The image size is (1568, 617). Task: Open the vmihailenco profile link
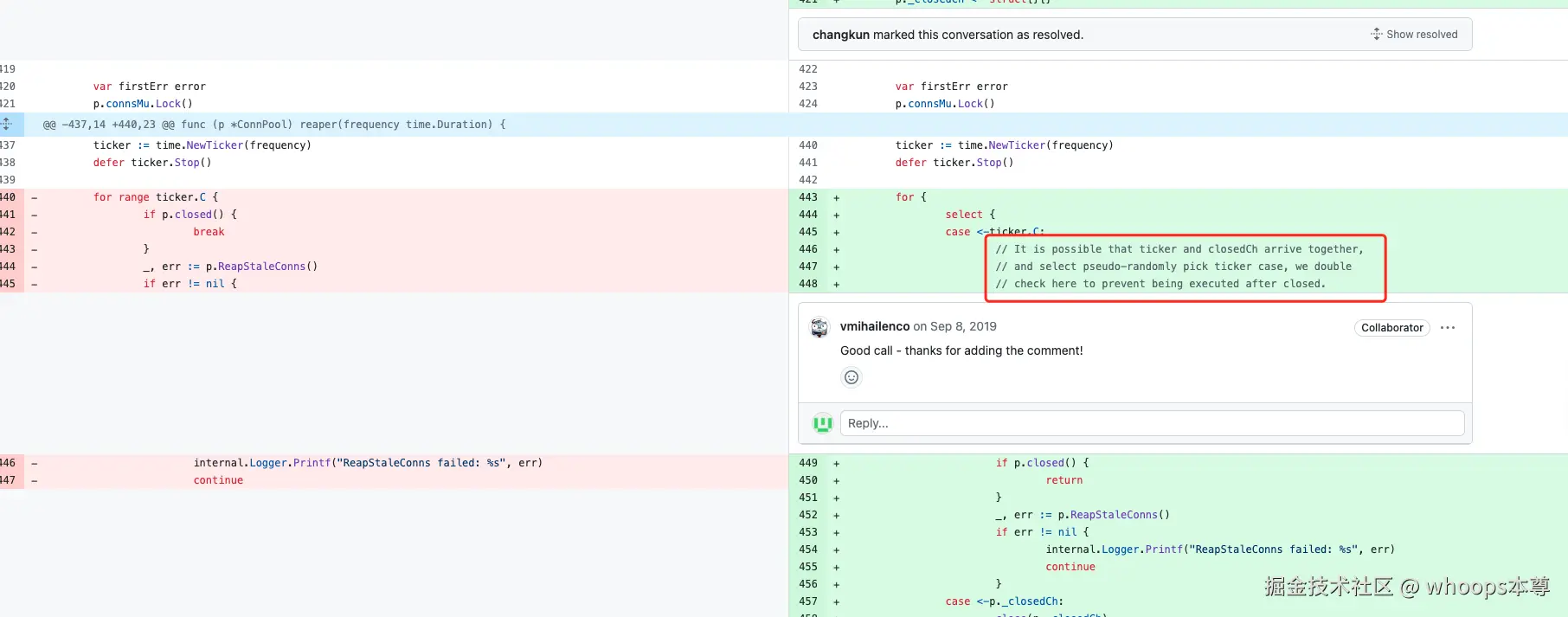point(874,326)
